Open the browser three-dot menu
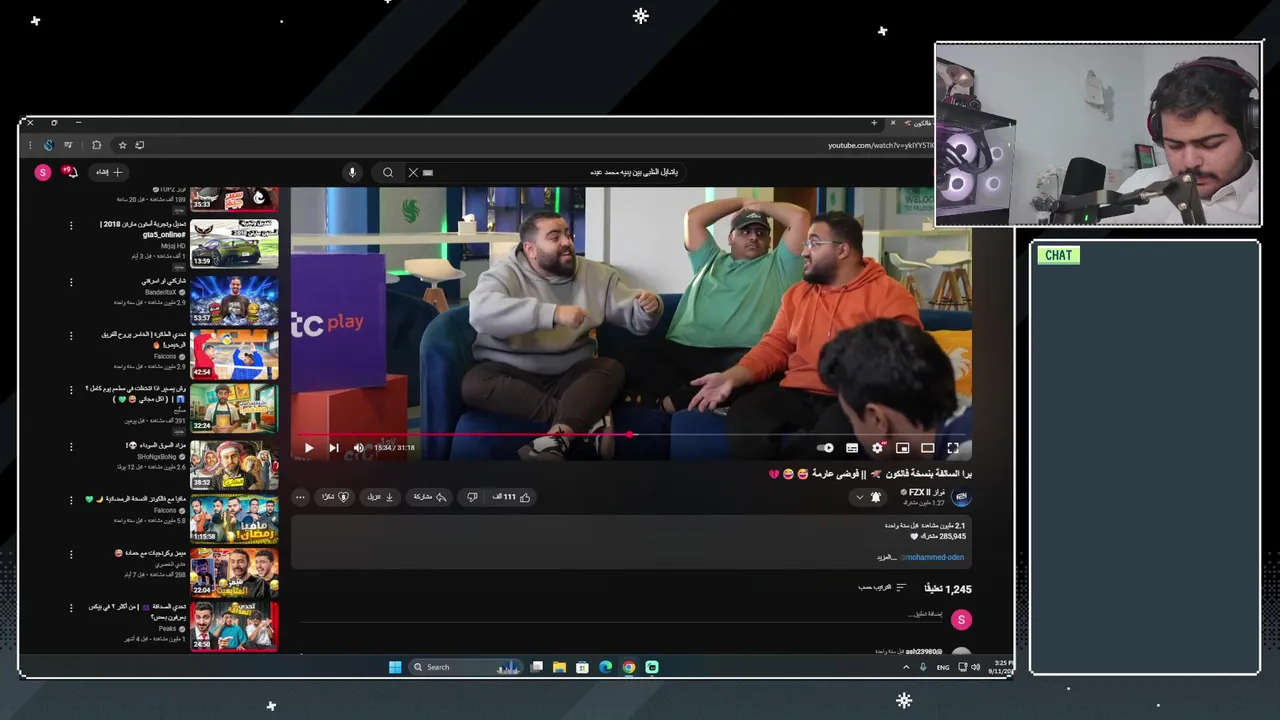This screenshot has width=1280, height=720. pyautogui.click(x=30, y=145)
